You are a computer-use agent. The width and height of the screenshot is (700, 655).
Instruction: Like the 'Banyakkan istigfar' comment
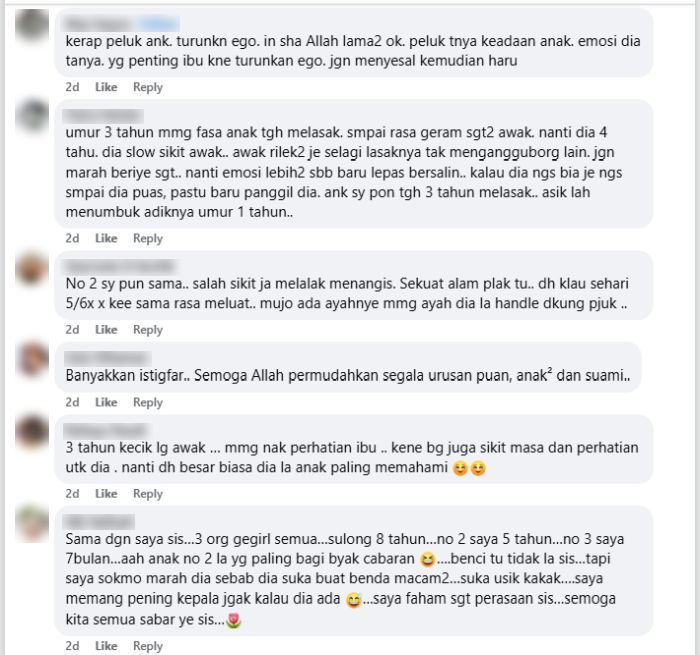[106, 402]
